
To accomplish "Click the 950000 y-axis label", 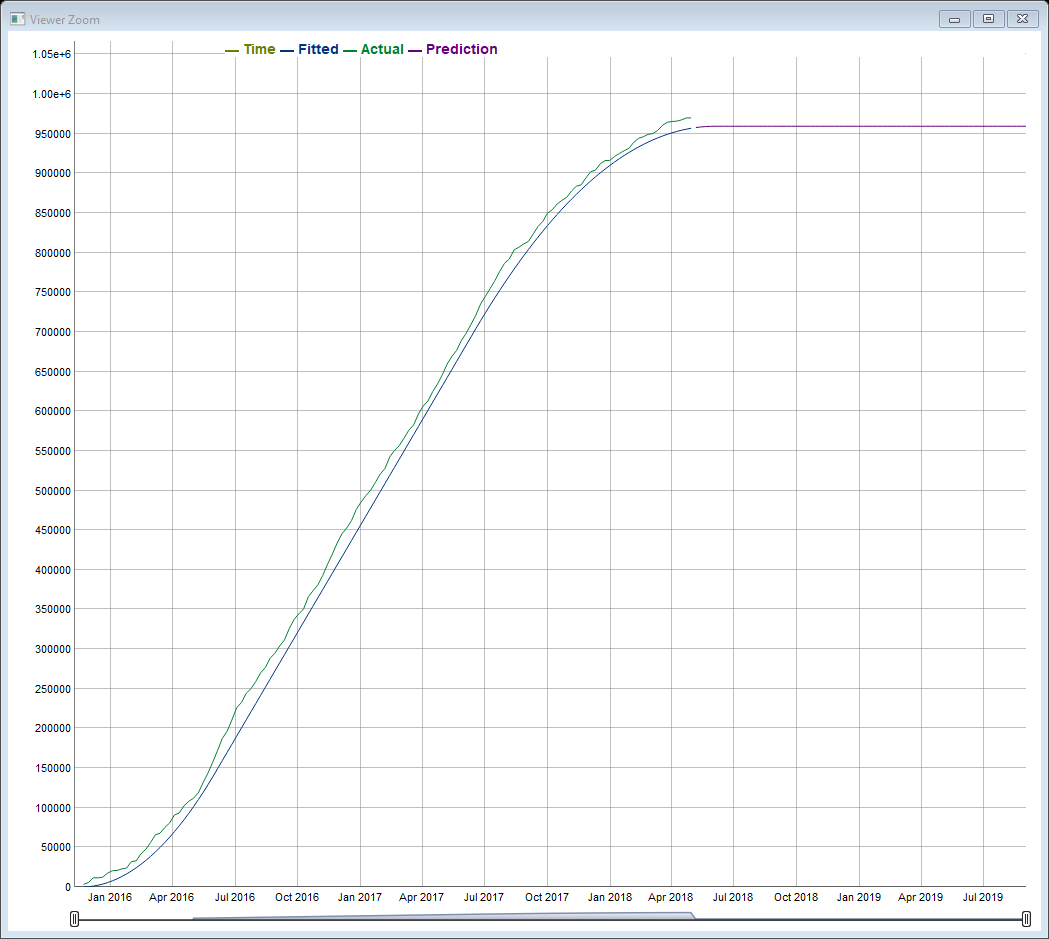I will tap(53, 134).
